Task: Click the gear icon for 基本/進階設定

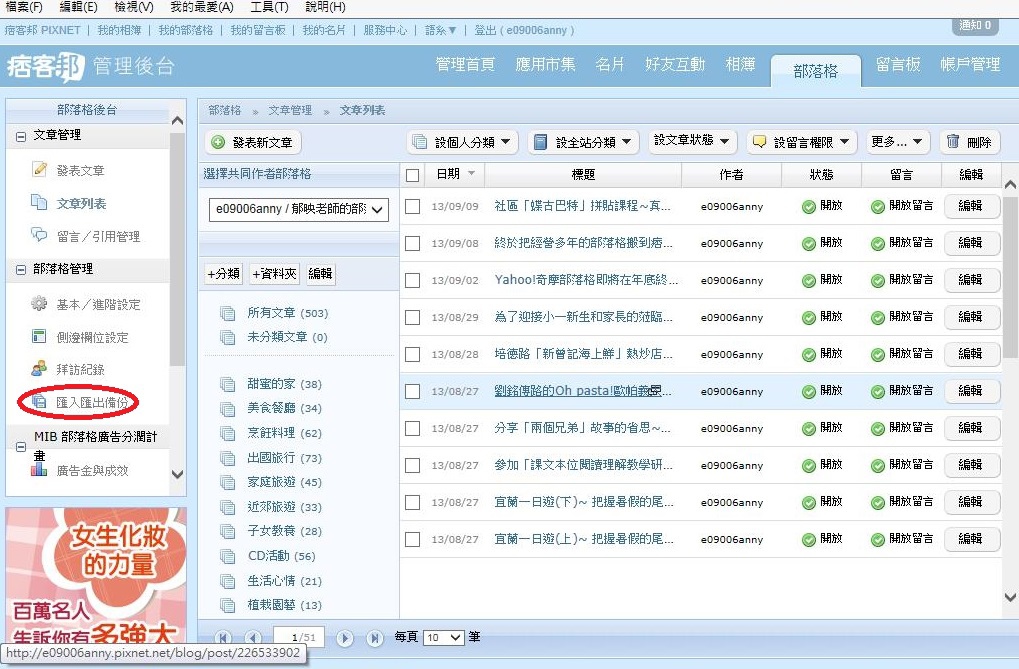Action: [39, 304]
